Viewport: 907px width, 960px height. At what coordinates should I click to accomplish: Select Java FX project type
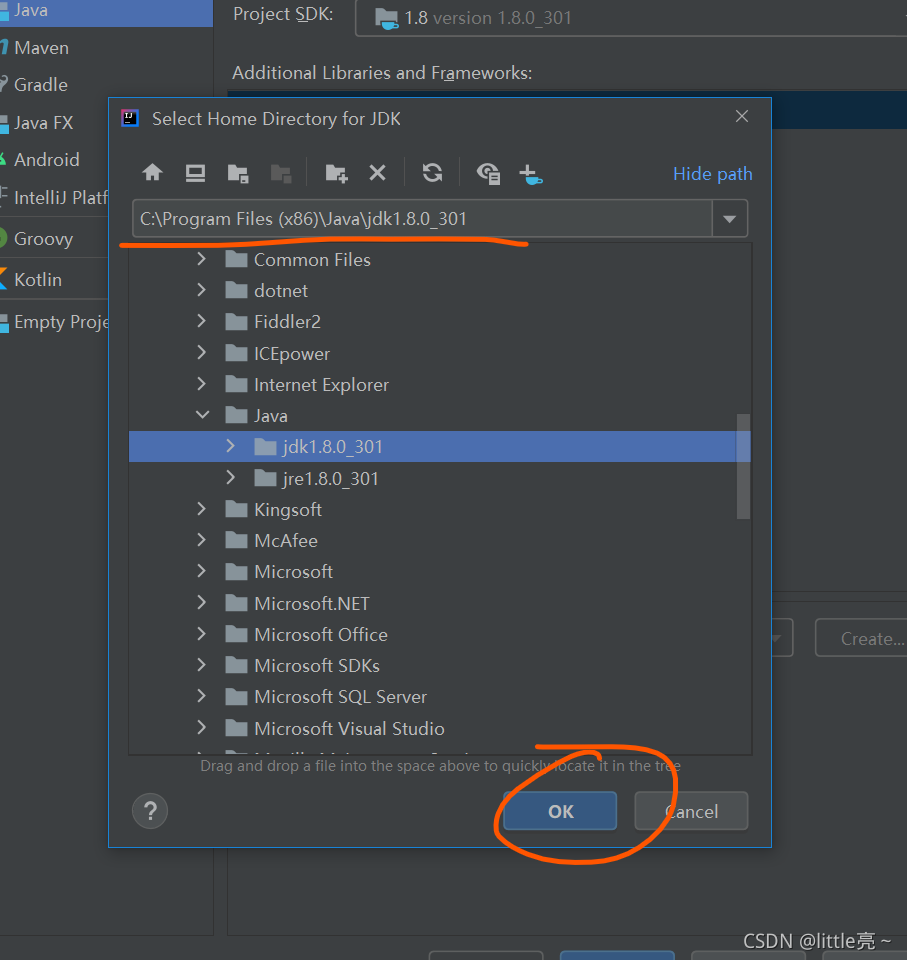[53, 122]
